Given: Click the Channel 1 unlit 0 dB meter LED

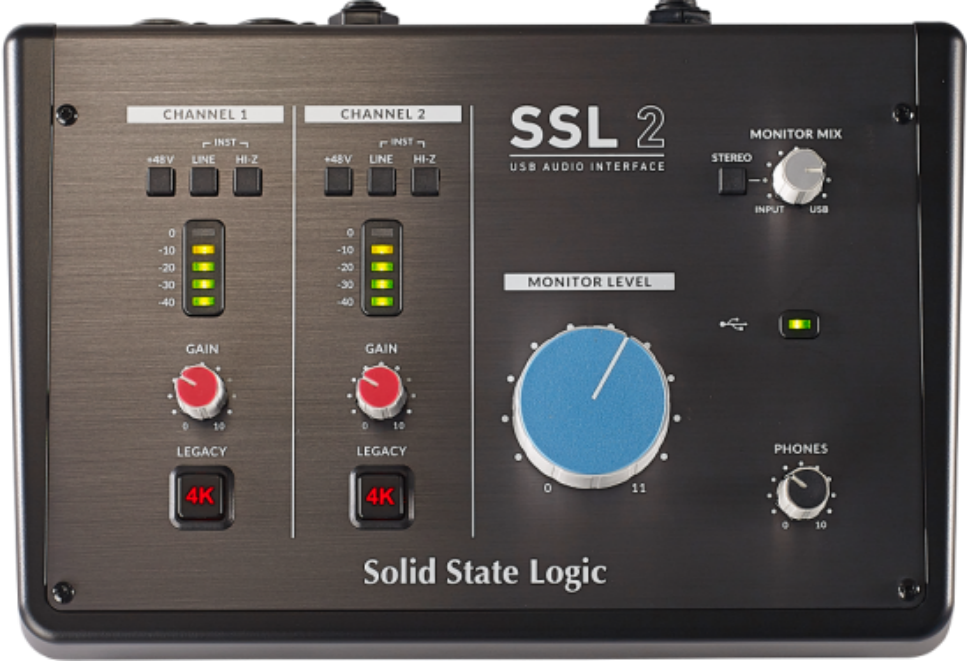Looking at the screenshot, I should 203,233.
